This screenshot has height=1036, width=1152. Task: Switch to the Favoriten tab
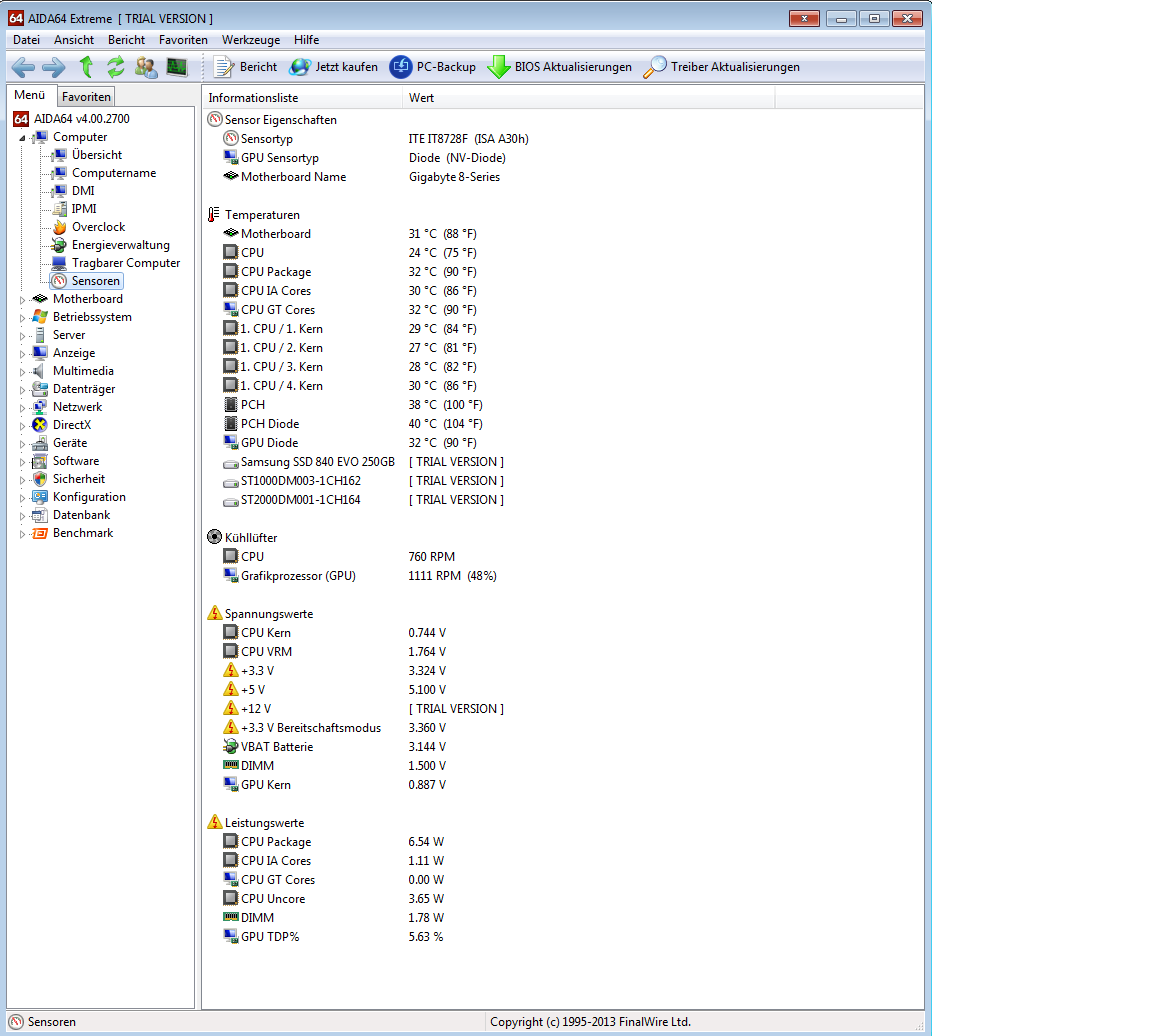coord(86,96)
